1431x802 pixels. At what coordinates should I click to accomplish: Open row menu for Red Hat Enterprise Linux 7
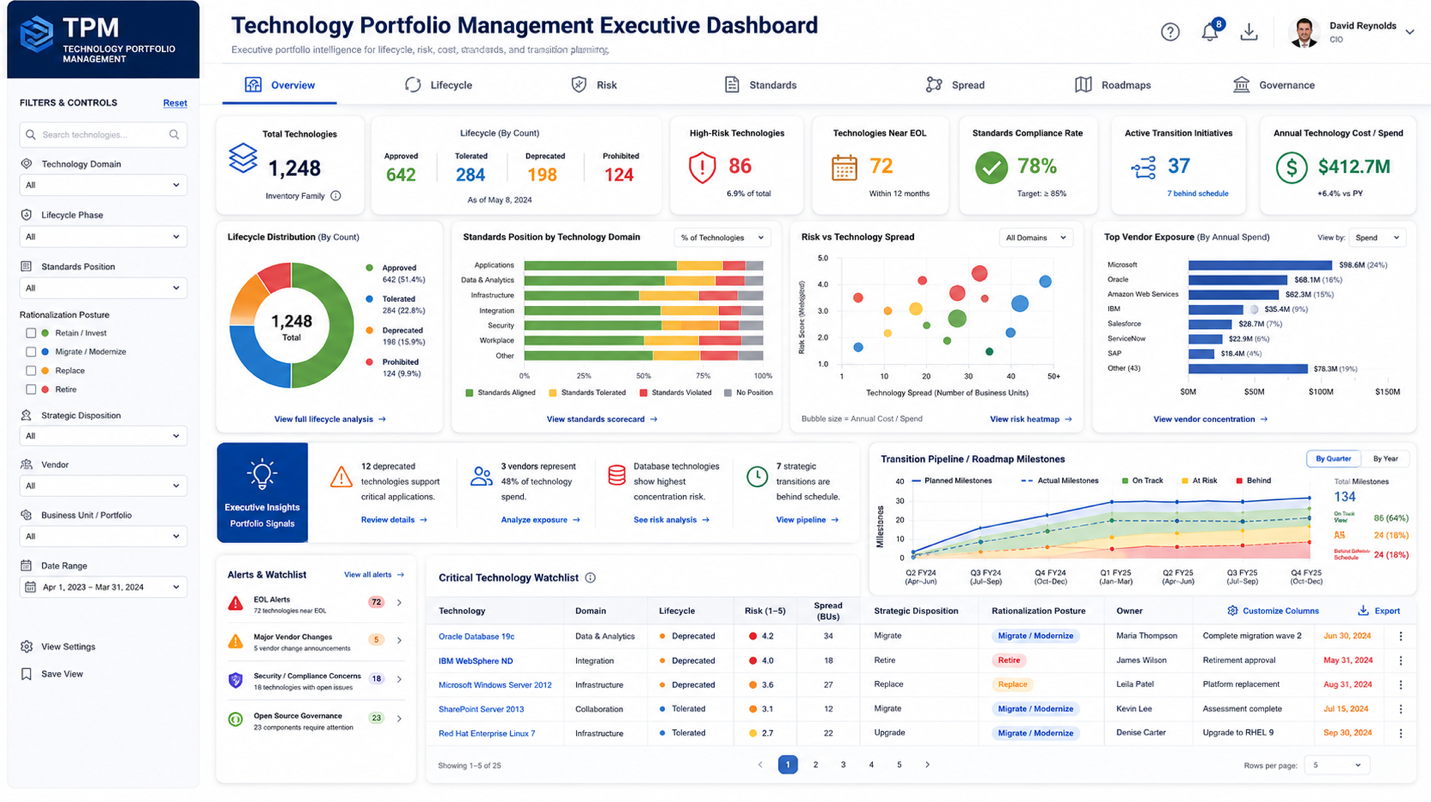(x=1400, y=733)
